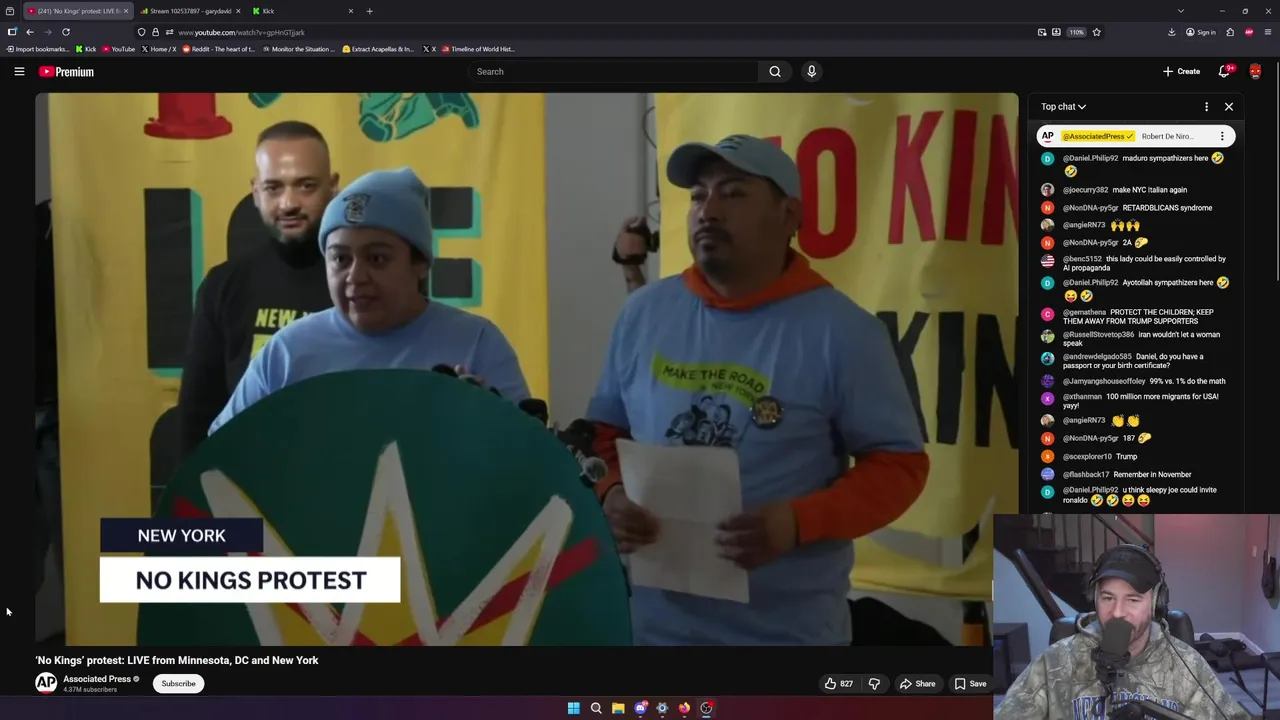This screenshot has height=720, width=1280.
Task: Close the Stream 102537897 tab
Action: [238, 11]
